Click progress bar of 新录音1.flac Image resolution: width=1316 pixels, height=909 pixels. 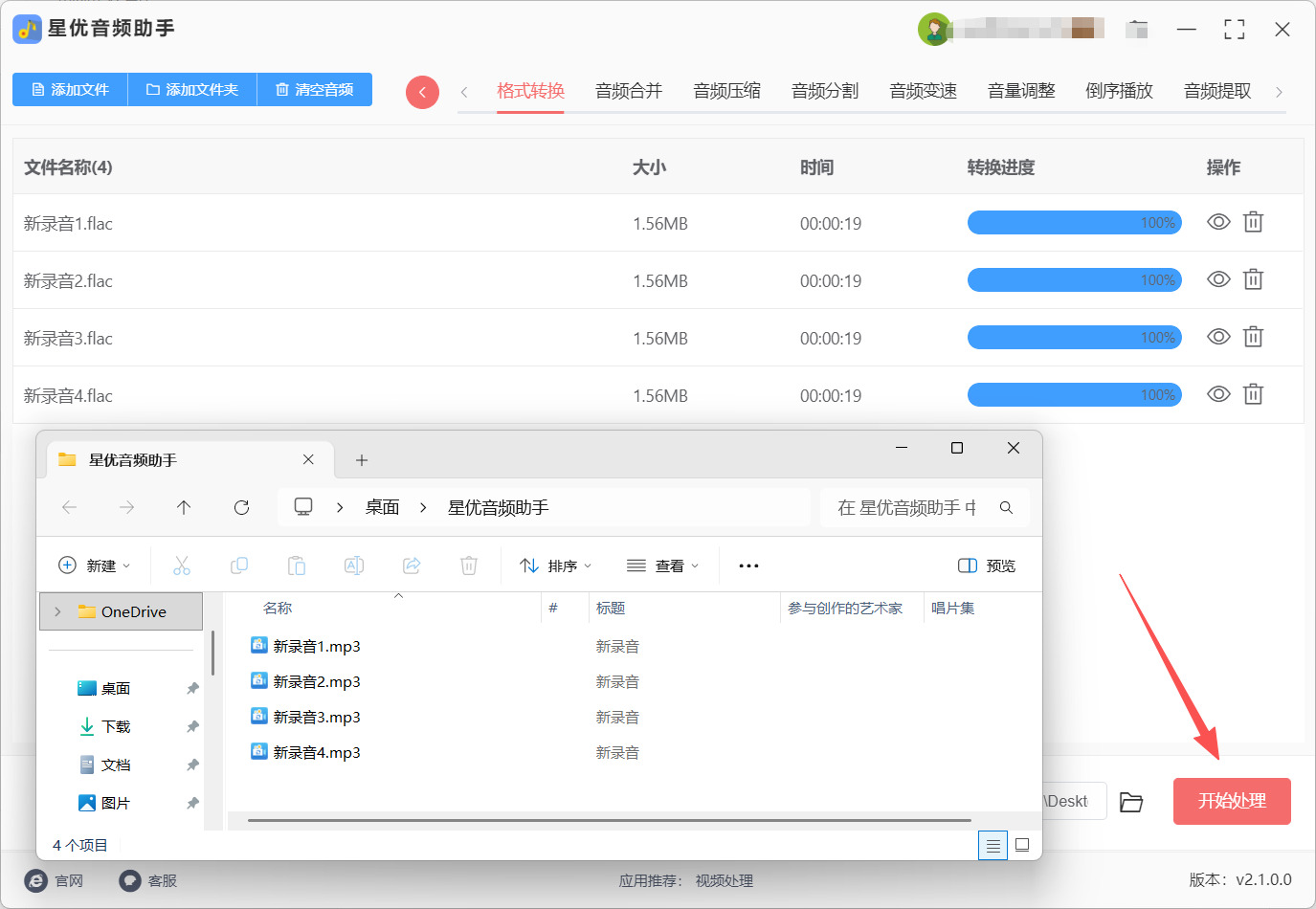[1074, 223]
